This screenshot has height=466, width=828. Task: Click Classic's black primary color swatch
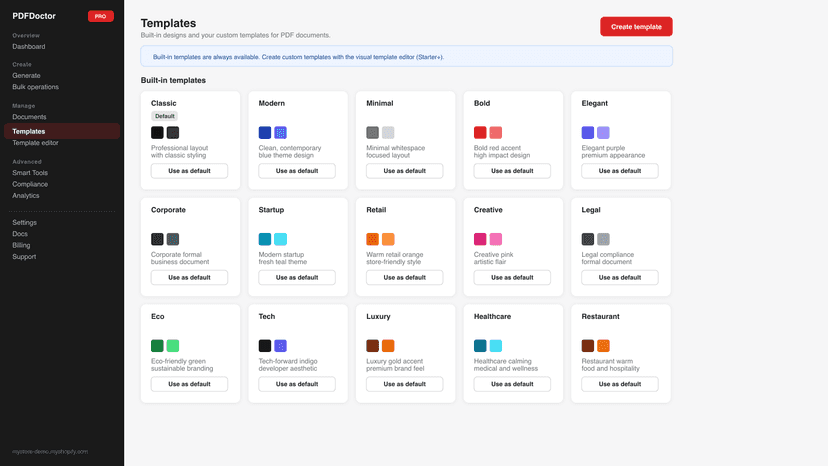tap(157, 133)
